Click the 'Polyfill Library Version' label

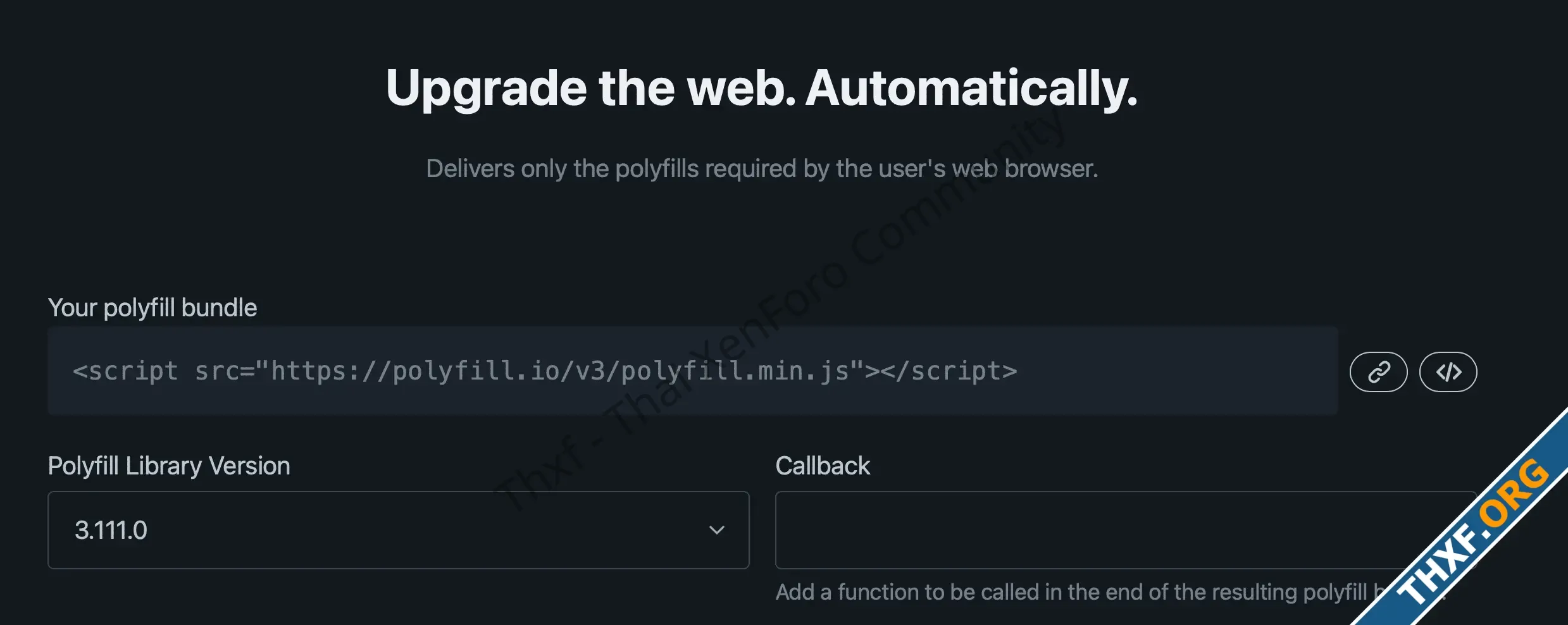click(169, 466)
